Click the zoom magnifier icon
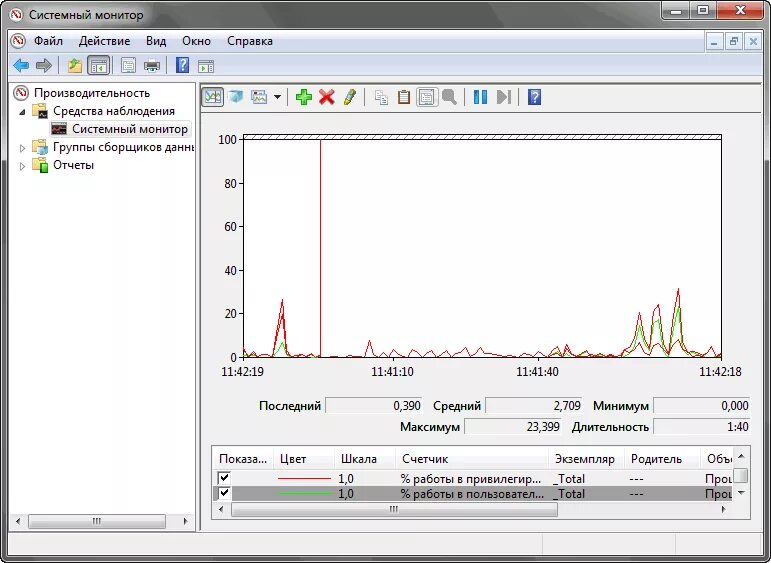The image size is (771, 563). click(x=449, y=96)
